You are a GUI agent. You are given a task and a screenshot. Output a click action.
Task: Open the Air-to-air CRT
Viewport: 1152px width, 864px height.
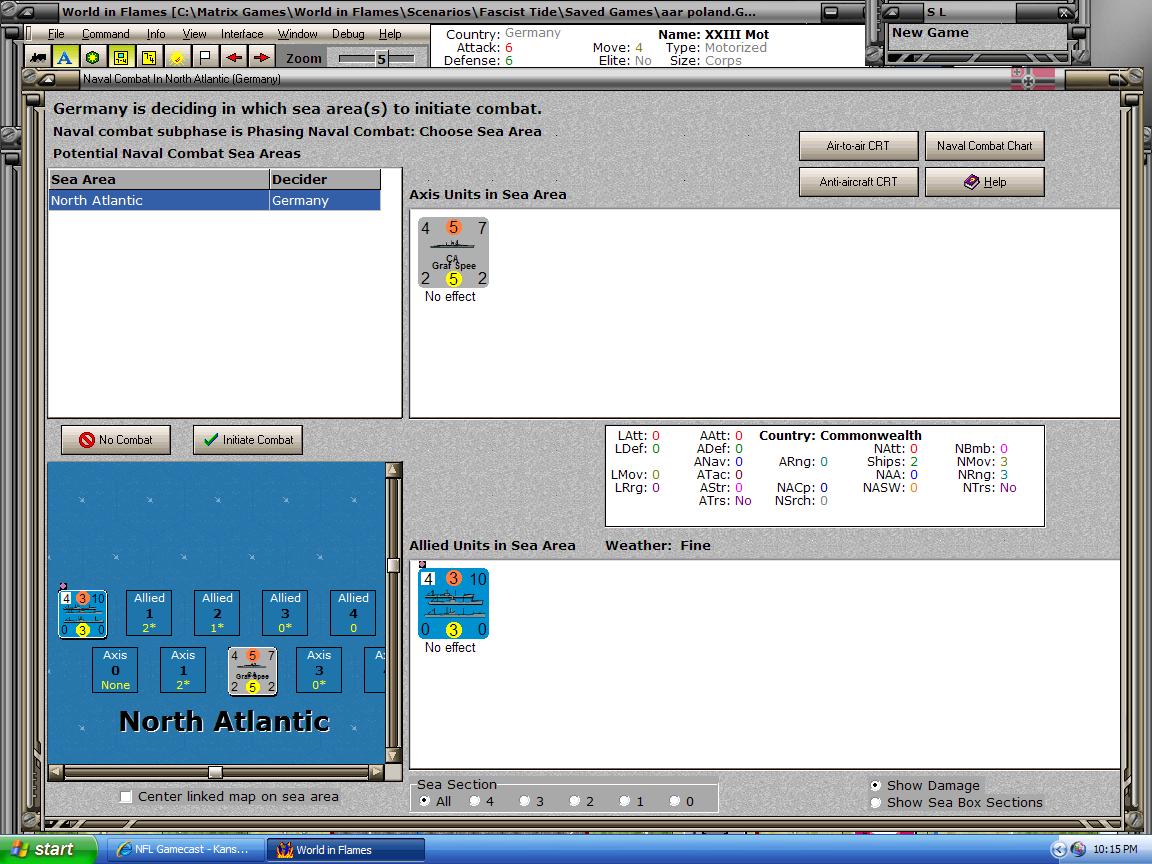[858, 145]
